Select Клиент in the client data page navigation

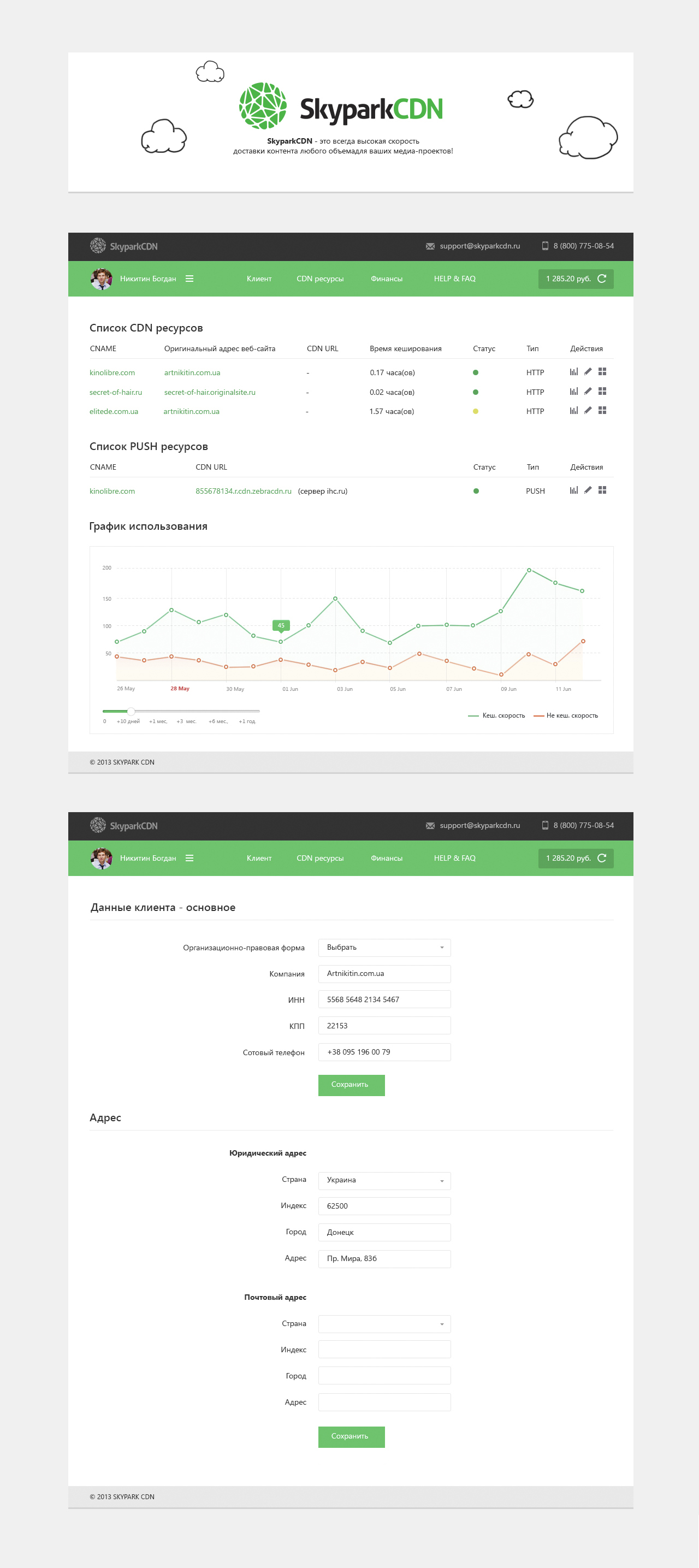[259, 858]
